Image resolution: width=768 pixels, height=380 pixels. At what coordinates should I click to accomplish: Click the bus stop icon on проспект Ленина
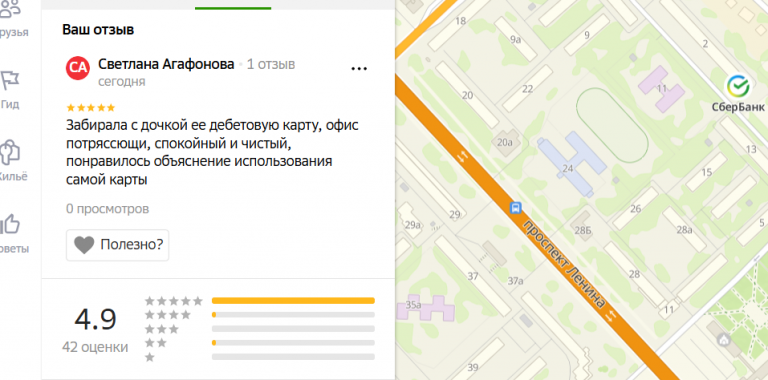[x=516, y=208]
